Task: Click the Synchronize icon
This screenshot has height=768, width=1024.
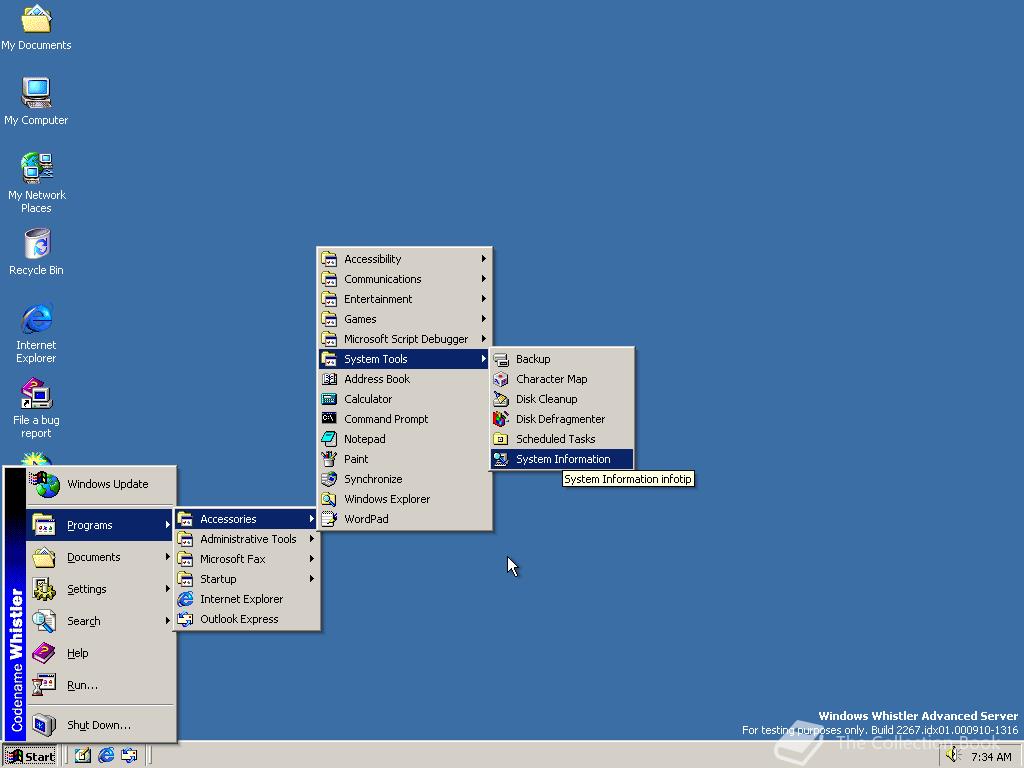Action: (x=329, y=479)
